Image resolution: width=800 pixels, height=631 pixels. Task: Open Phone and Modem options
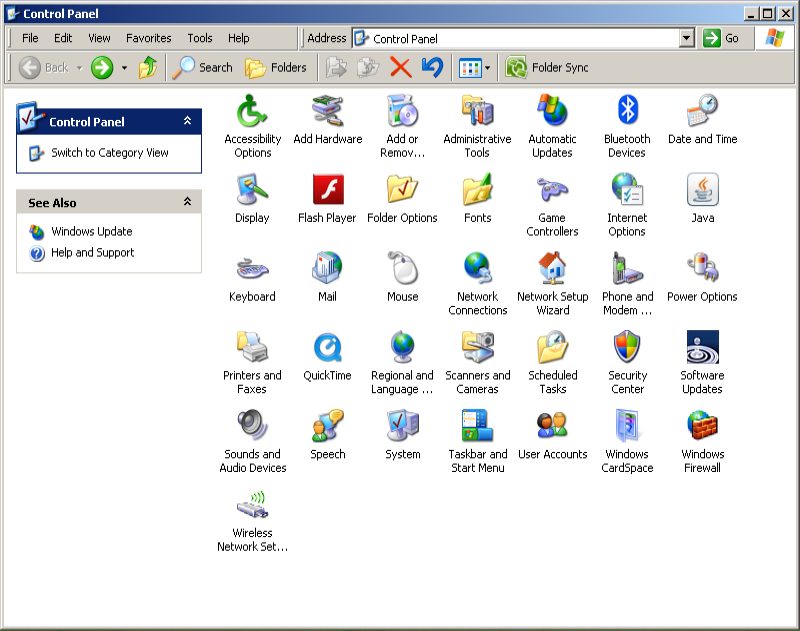tap(628, 284)
